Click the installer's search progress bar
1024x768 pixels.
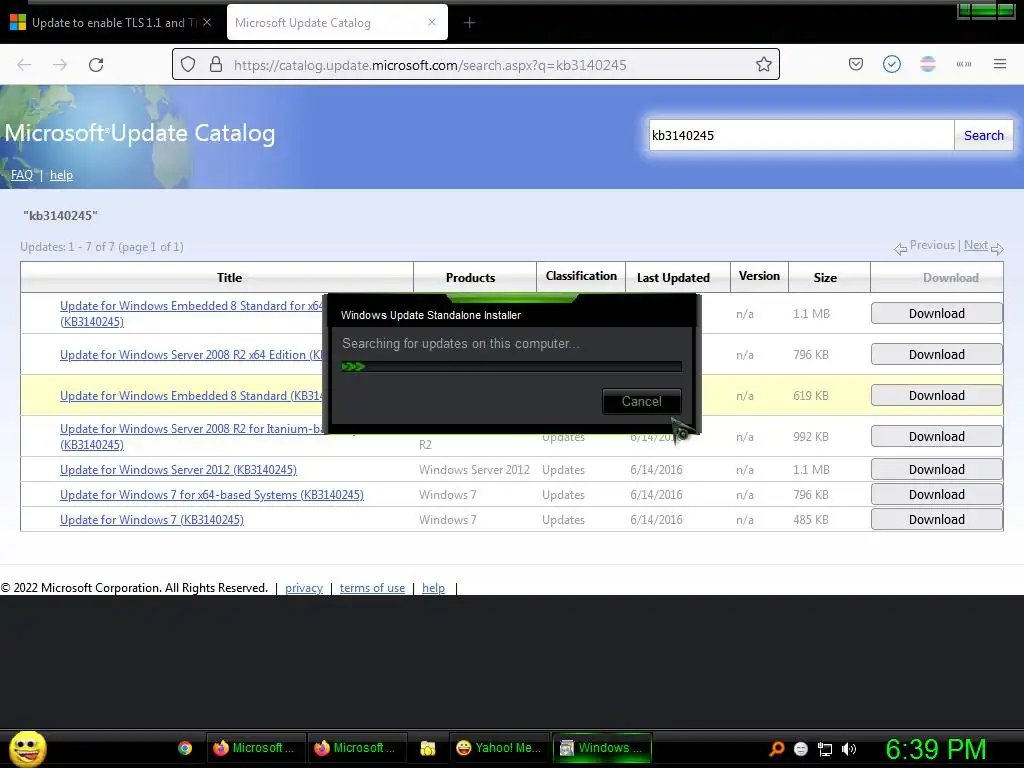click(x=511, y=366)
